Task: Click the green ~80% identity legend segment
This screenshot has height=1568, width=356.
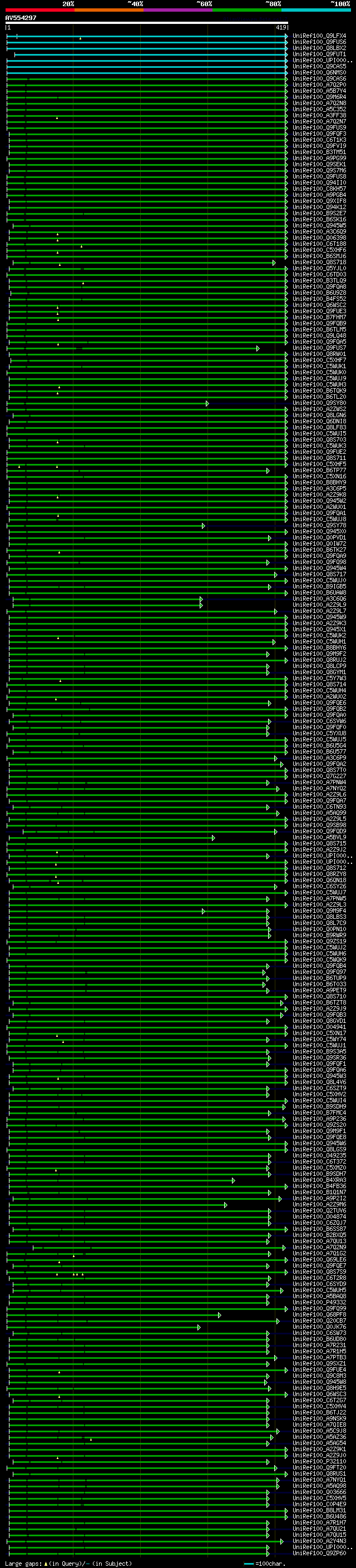Action: (246, 10)
